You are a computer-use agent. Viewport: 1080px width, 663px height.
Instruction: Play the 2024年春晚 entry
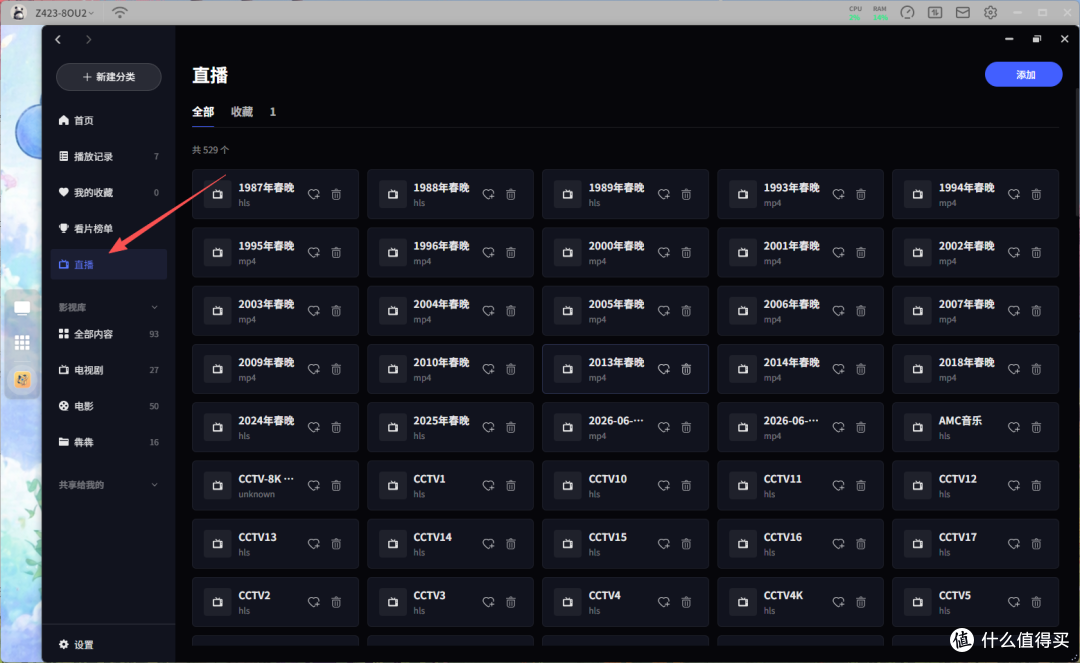(x=276, y=428)
